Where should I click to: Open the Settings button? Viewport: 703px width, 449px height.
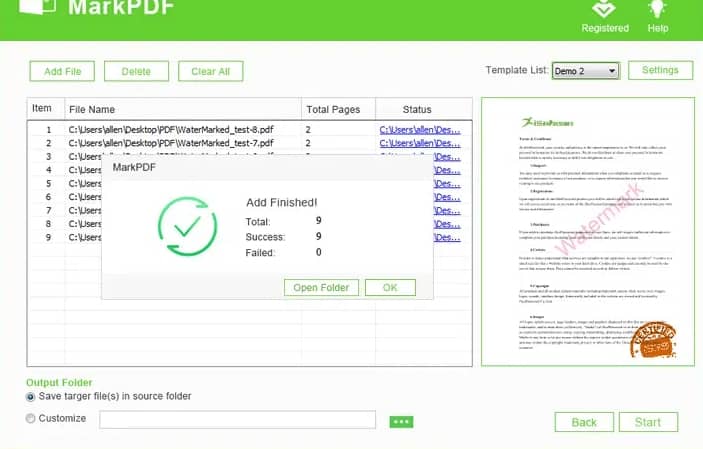pos(660,70)
